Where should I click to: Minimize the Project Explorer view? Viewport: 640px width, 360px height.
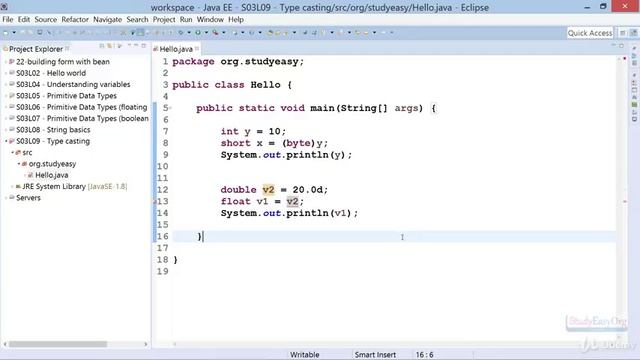click(136, 46)
